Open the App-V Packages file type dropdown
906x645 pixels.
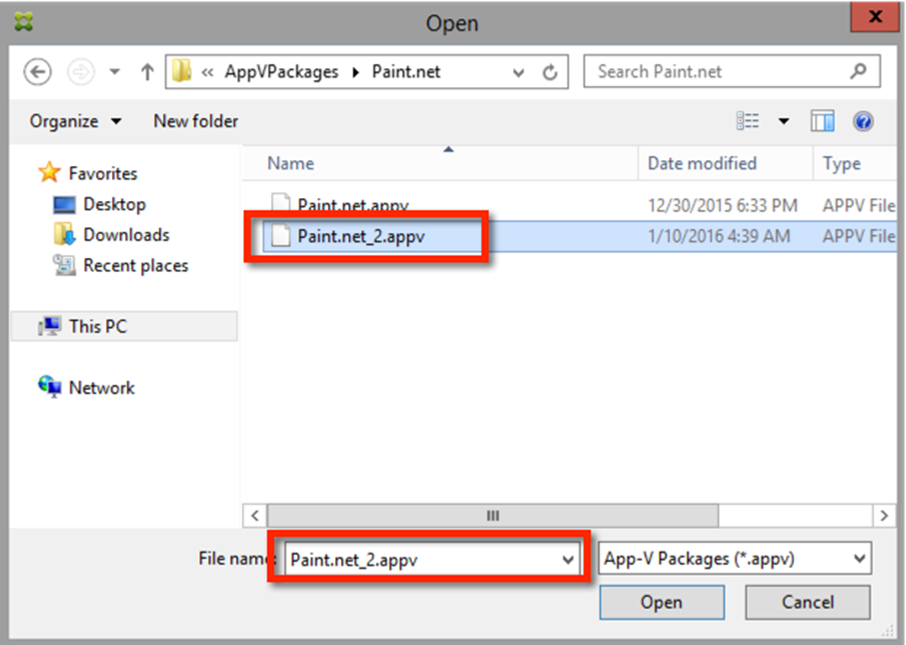[734, 559]
